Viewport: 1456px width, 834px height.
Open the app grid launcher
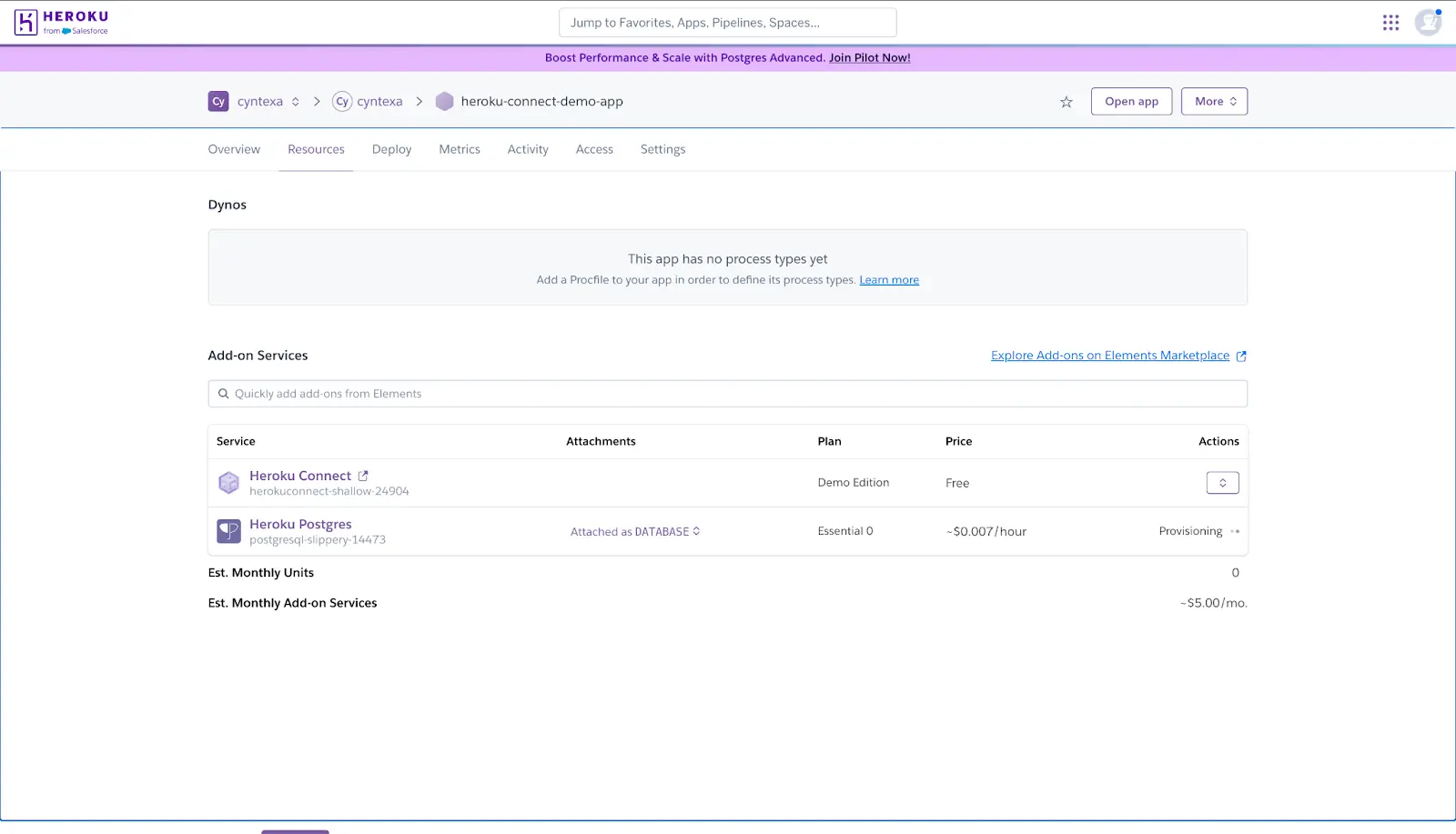click(1390, 22)
